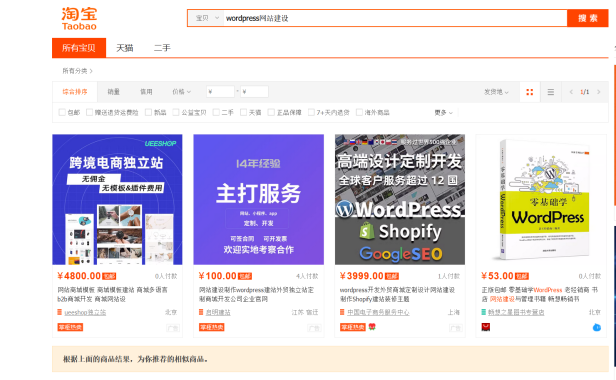This screenshot has height=380, width=616.
Task: Expand the 更多 filter options
Action: coord(444,113)
